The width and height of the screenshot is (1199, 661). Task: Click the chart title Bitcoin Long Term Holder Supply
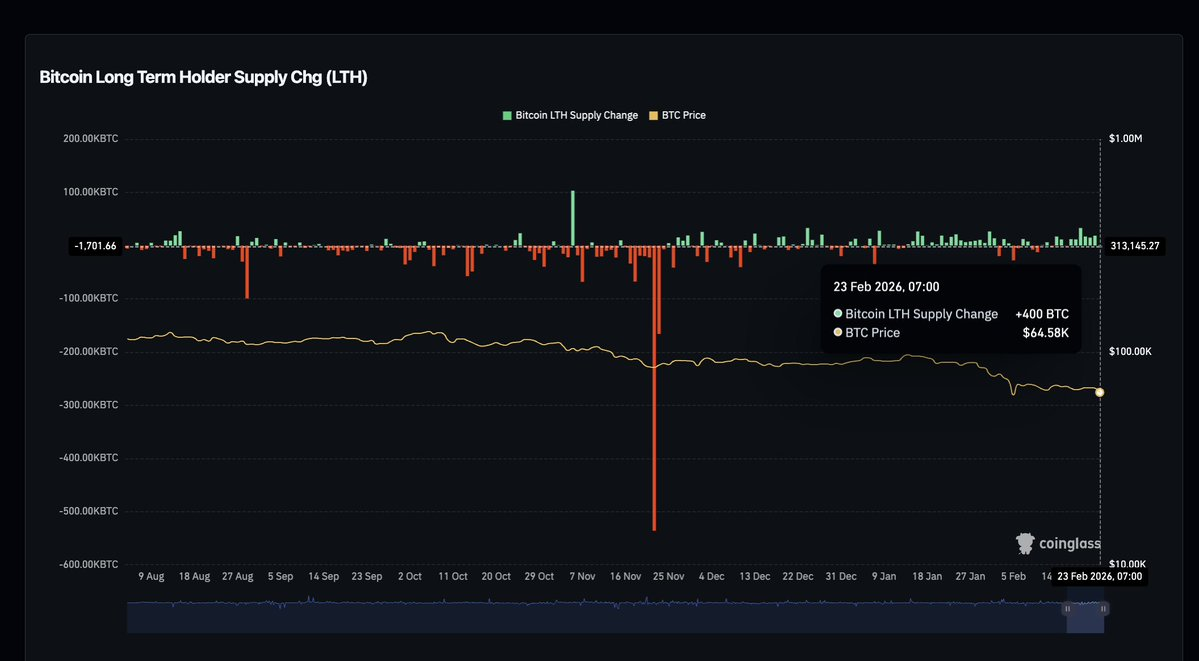click(x=203, y=77)
